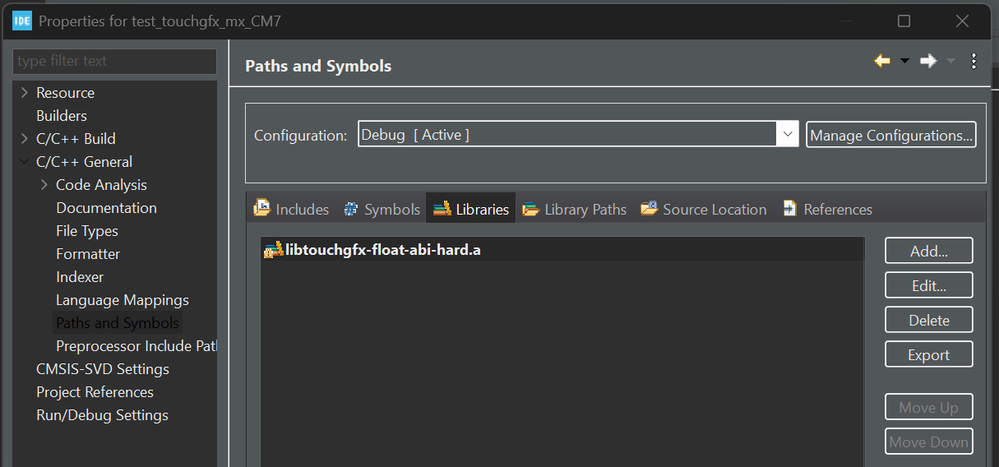Select the libtouchgfx-float-abi-hard.a library entry

(375, 249)
